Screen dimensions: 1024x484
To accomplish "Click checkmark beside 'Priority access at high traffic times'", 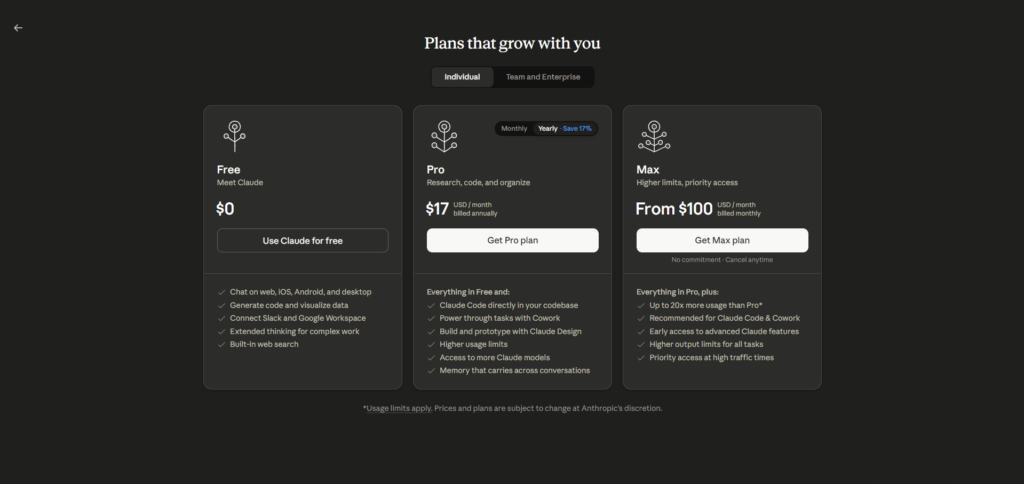I will click(x=641, y=358).
